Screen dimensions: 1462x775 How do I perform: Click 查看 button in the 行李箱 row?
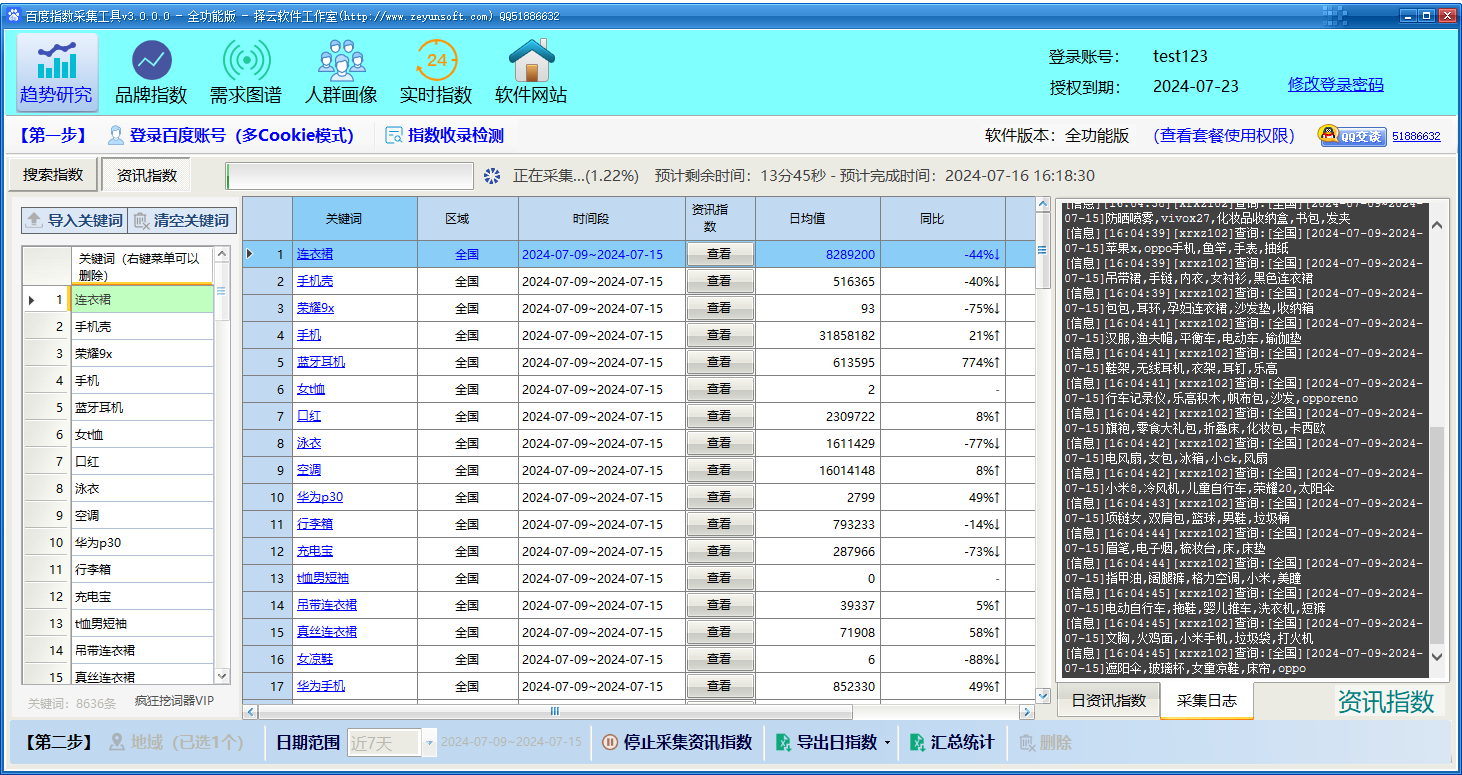[719, 524]
